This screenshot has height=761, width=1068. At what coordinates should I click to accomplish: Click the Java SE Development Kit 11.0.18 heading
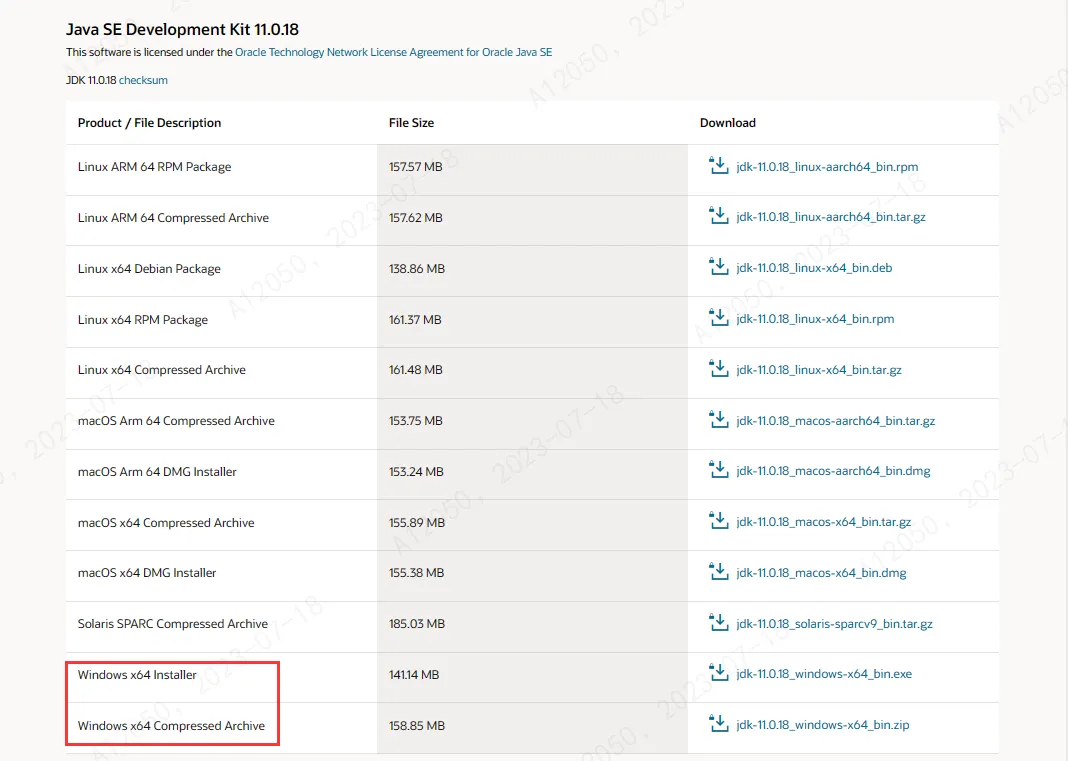pos(183,29)
